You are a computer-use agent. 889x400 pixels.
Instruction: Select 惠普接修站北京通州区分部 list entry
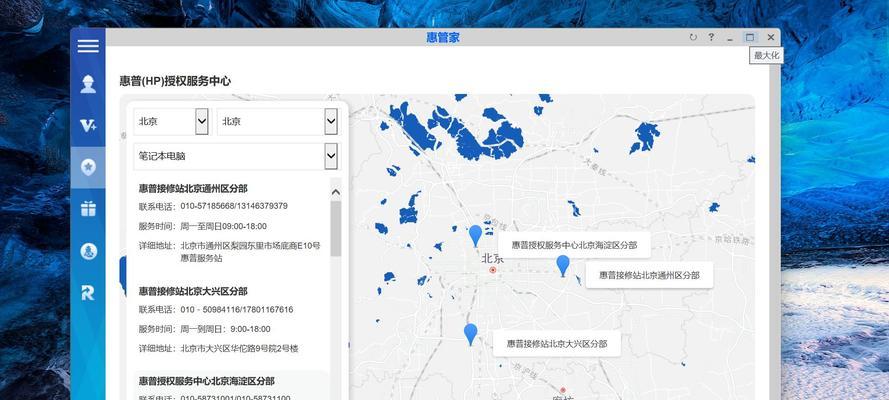coord(193,189)
